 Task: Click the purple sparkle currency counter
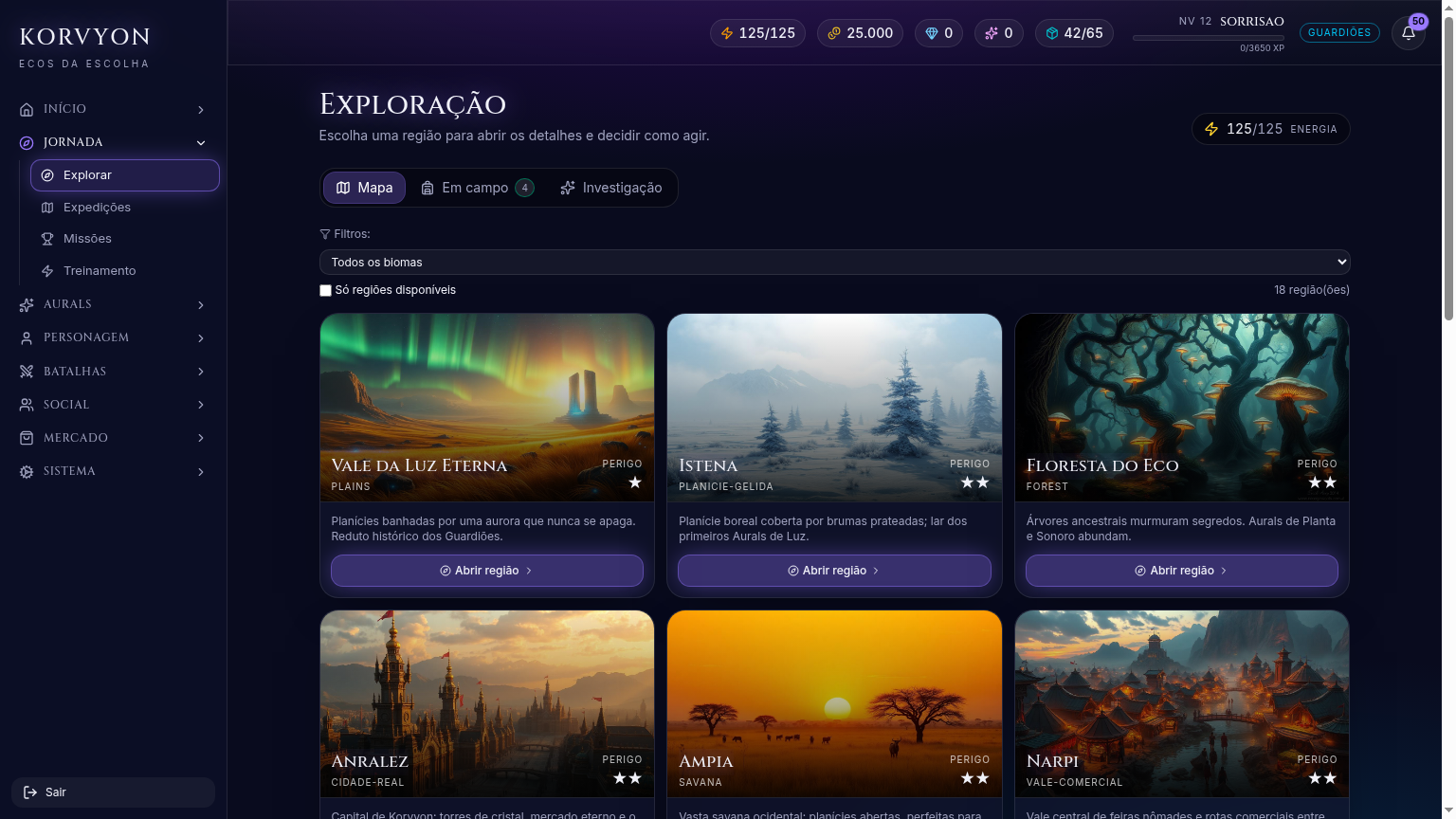998,33
